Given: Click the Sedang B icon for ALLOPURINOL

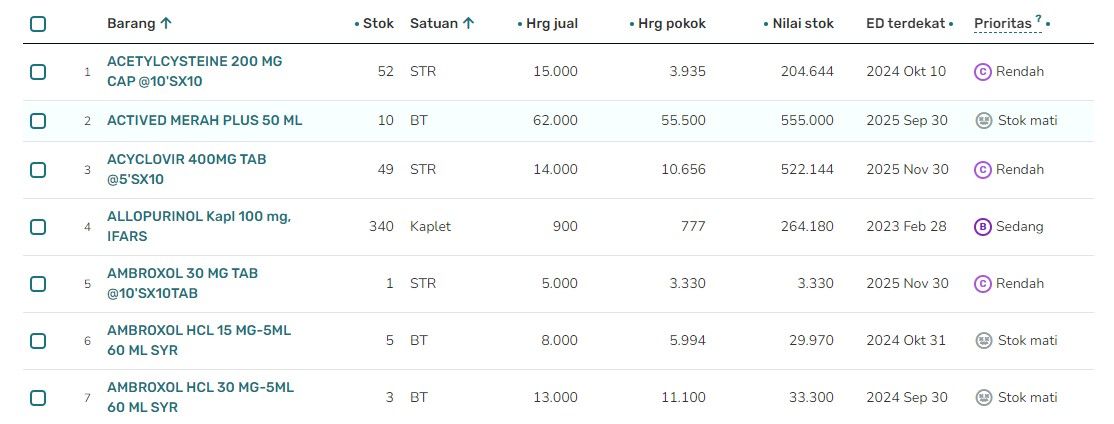Looking at the screenshot, I should (982, 227).
